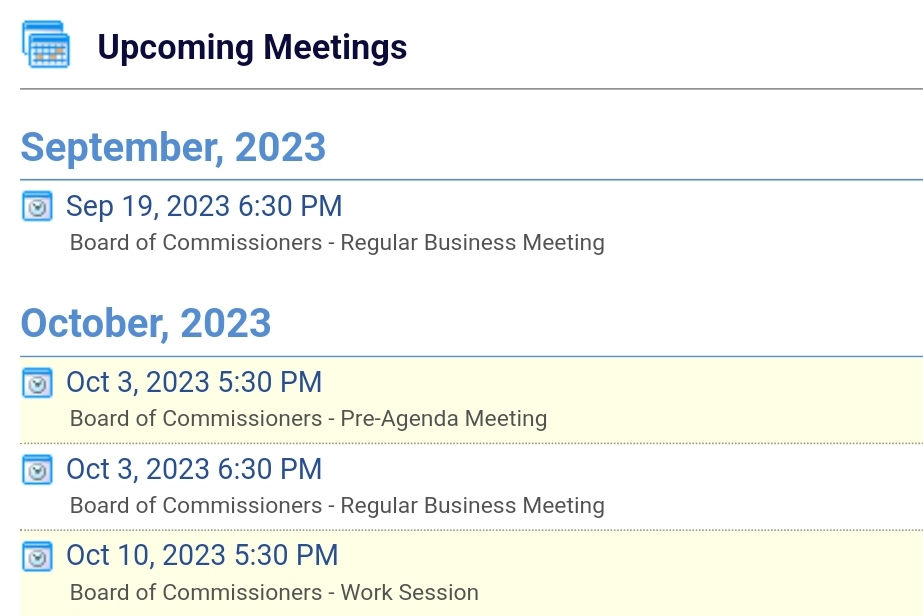Image resolution: width=923 pixels, height=616 pixels.
Task: Click the icon next to Oct 3 5:30 PM
Action: point(37,382)
